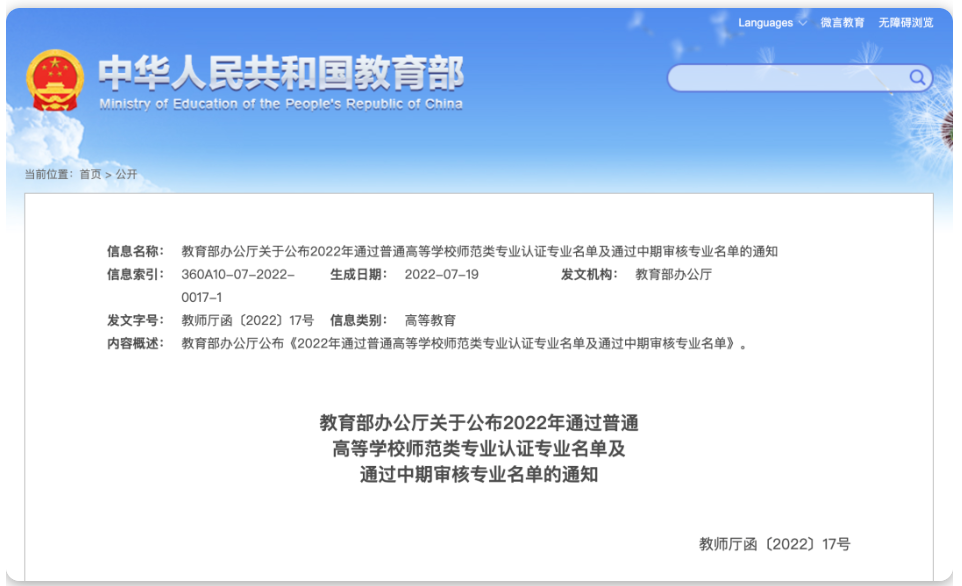
Task: Click the document number 教师厅函〔2022〕17号 in metadata
Action: point(247,320)
